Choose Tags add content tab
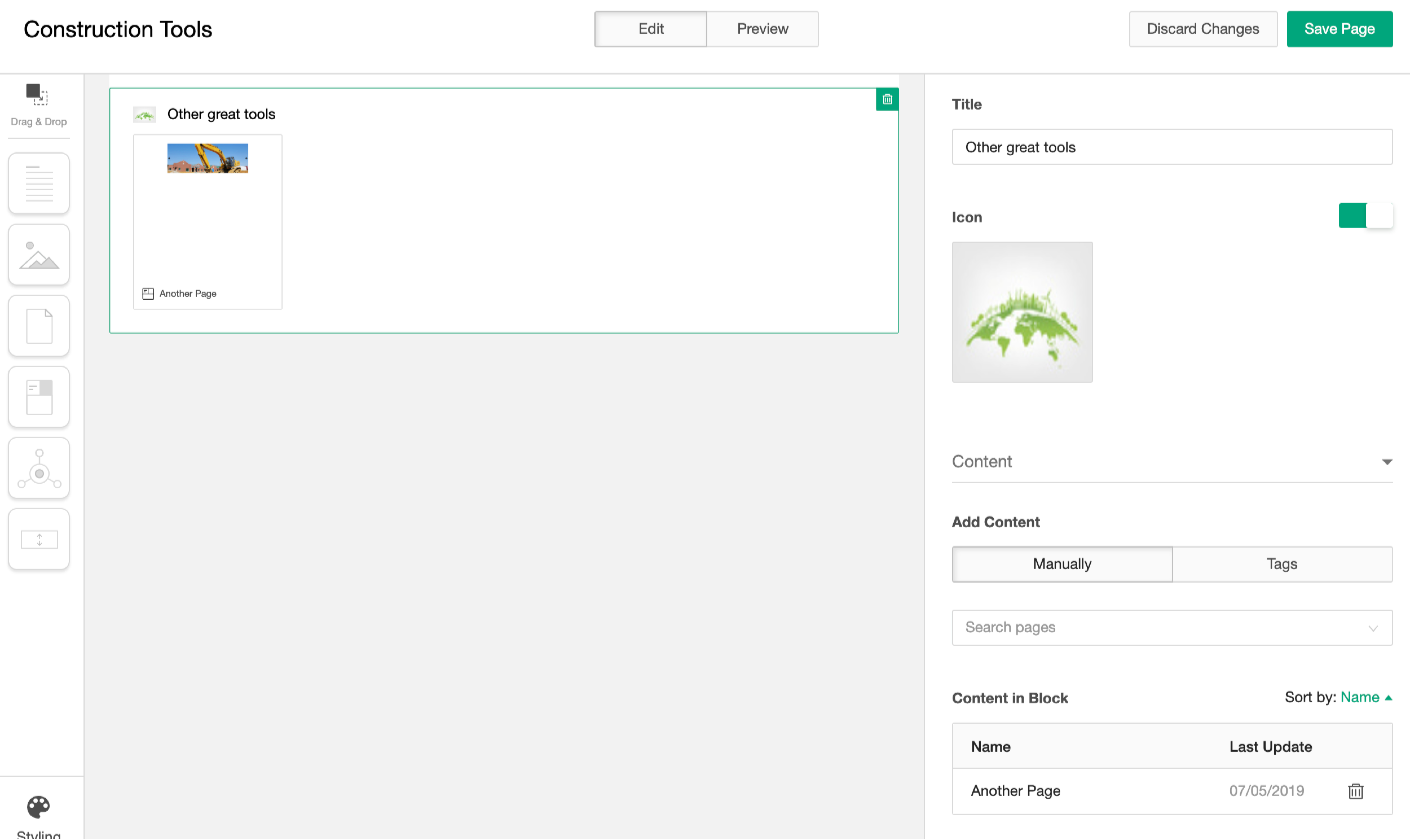This screenshot has width=1410, height=839. [1282, 564]
